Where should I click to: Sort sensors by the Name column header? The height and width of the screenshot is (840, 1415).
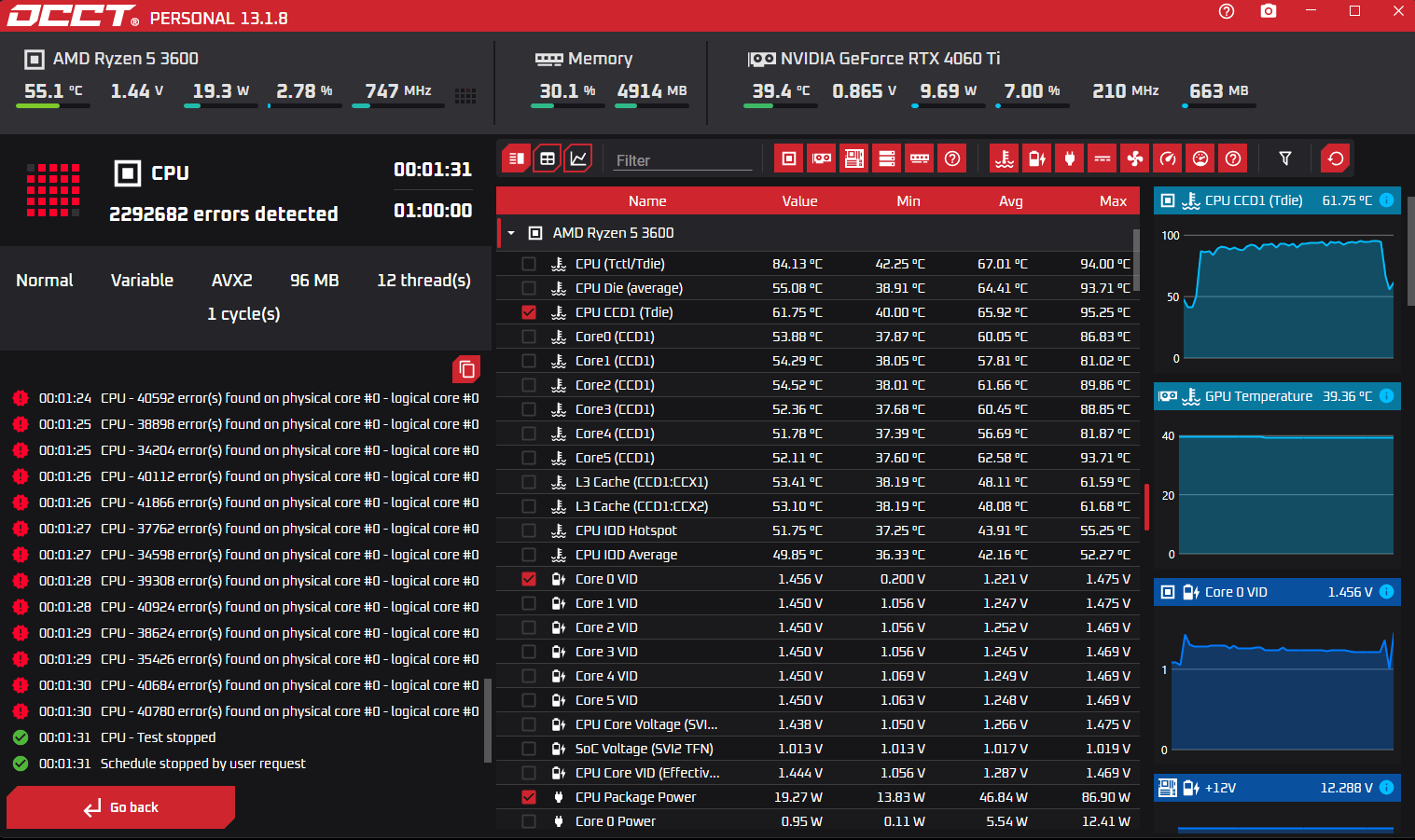coord(647,201)
